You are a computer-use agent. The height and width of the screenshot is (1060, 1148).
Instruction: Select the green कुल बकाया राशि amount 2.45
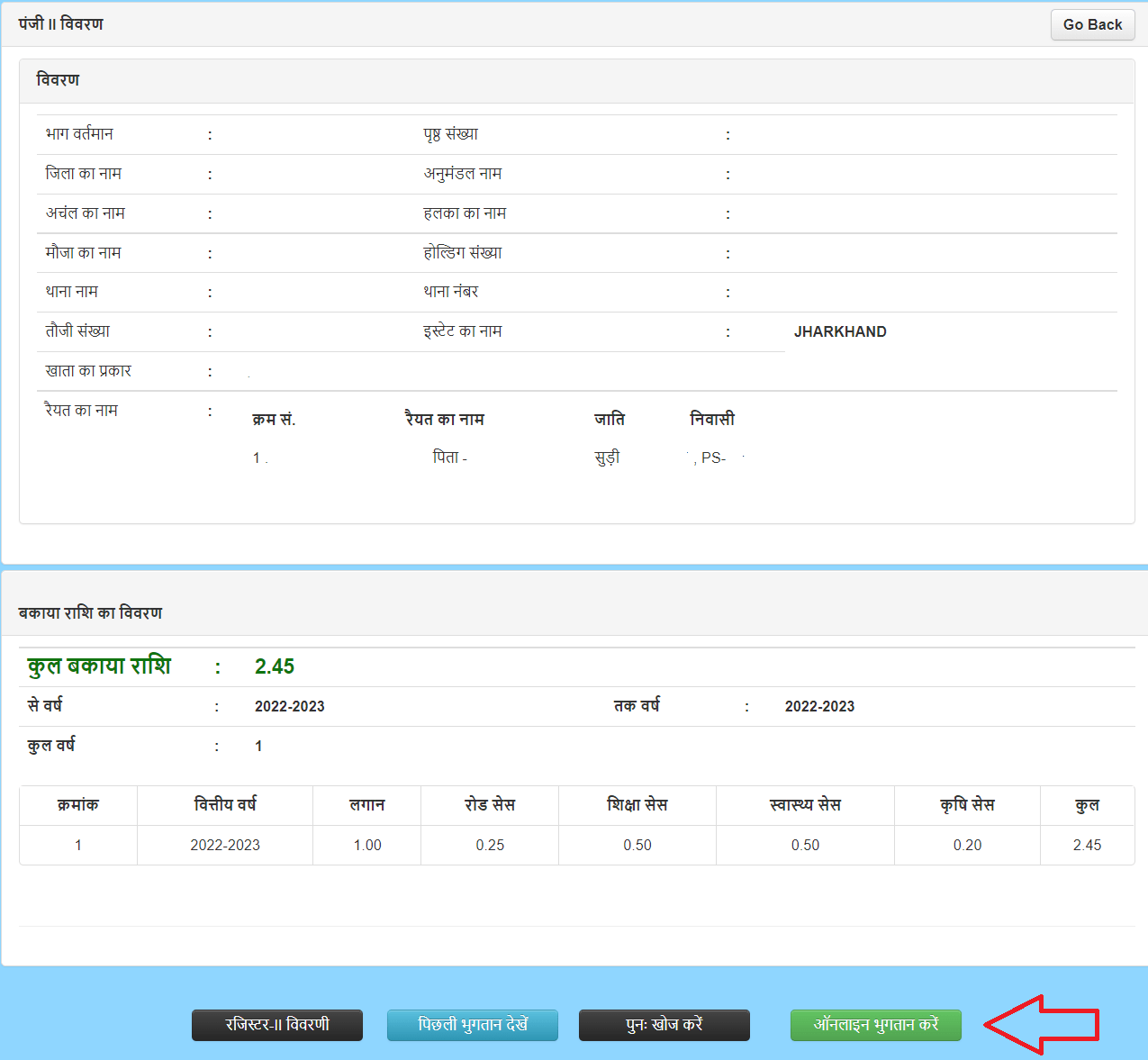[275, 666]
